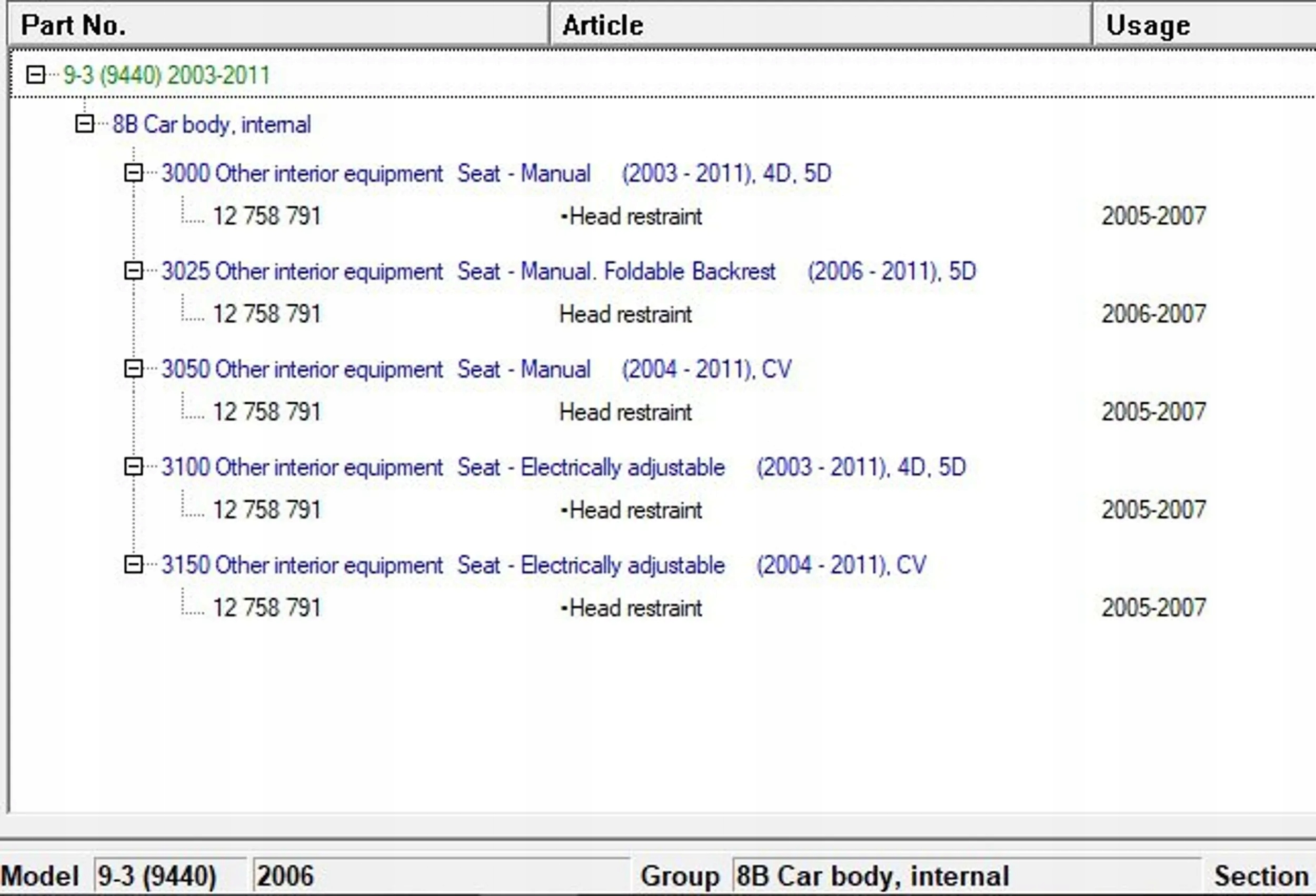Viewport: 1316px width, 896px height.
Task: Select part 12 758 791 under section 3000
Action: (267, 216)
